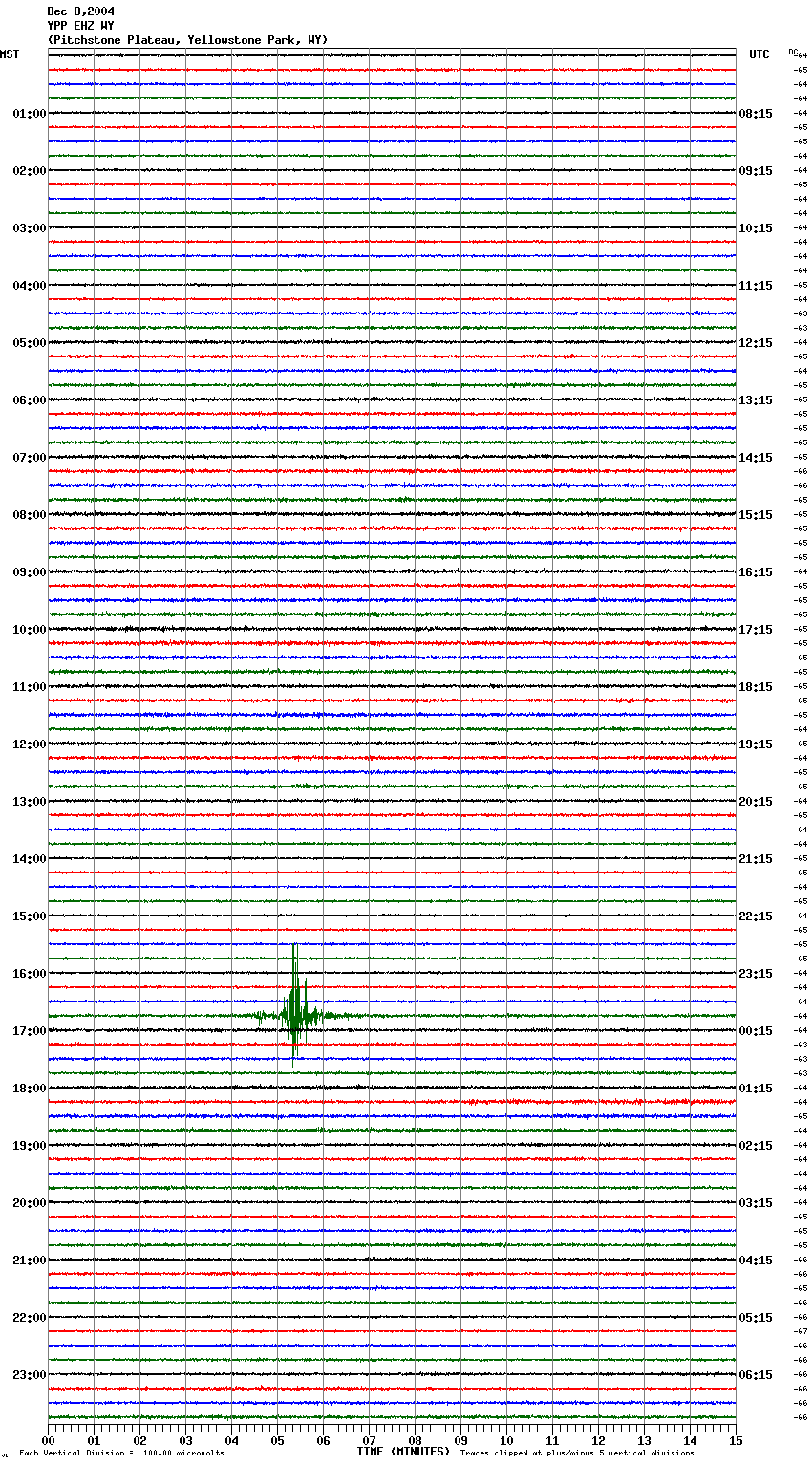Select the 14:00 MST time label
Screen dimensions: 812x1466
point(29,859)
